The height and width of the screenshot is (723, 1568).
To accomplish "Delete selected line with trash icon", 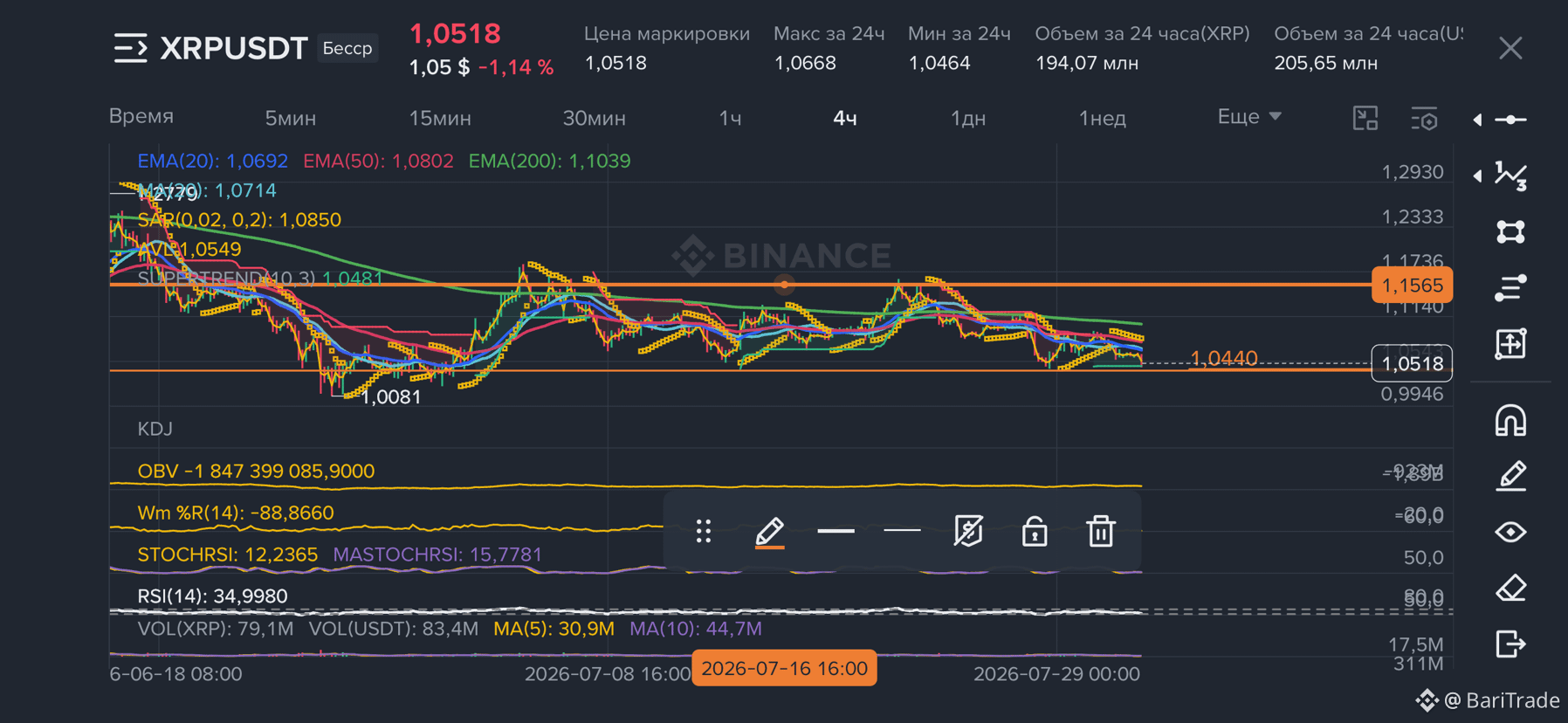I will [x=1100, y=530].
